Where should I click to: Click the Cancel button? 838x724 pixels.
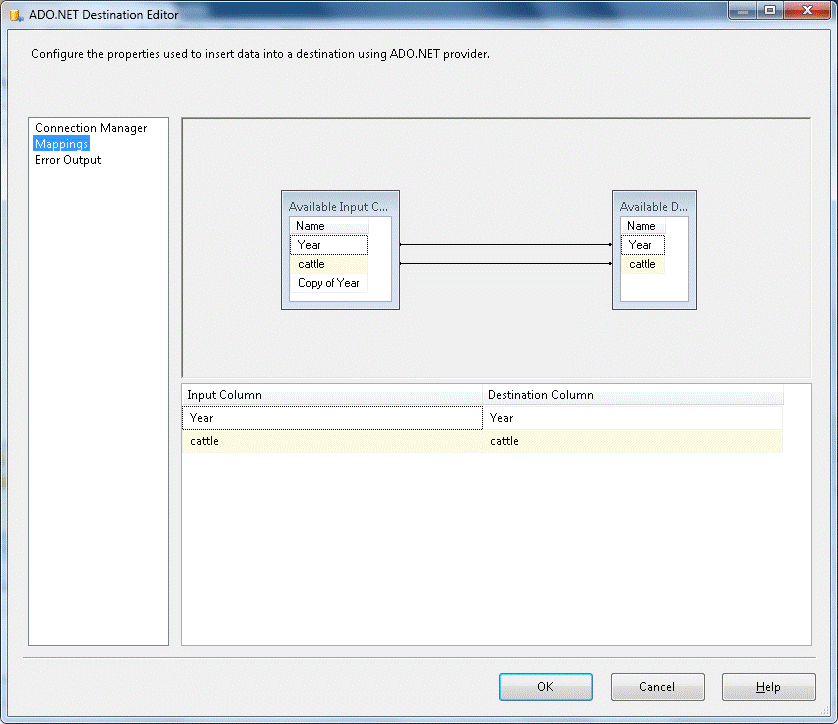click(x=657, y=687)
